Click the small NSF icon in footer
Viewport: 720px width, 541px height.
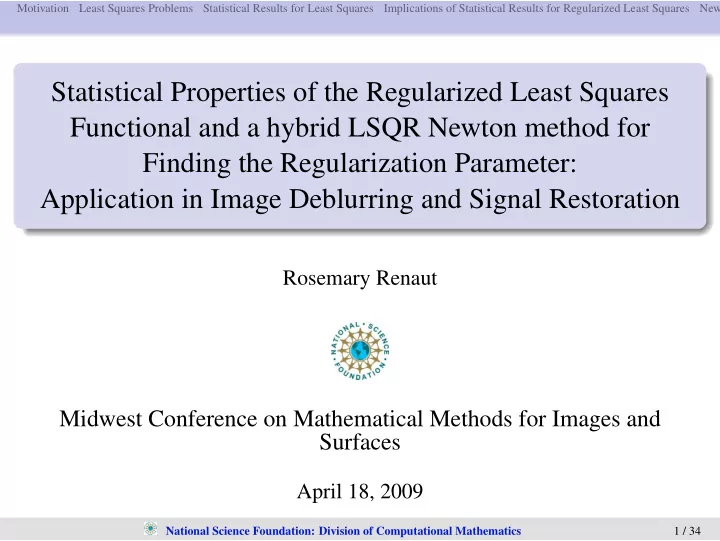[x=150, y=529]
